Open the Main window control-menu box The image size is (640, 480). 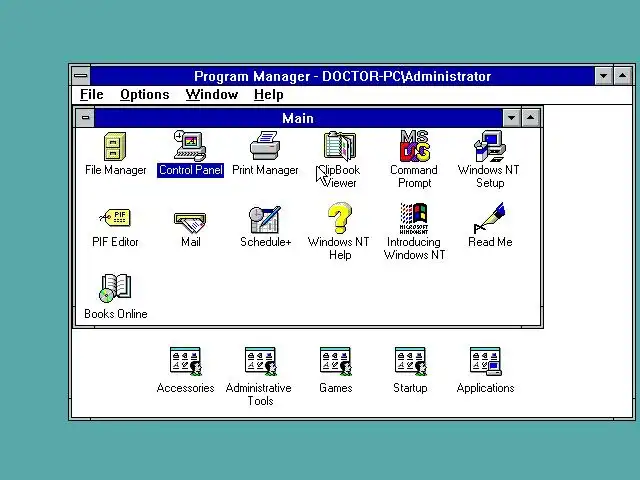coord(85,118)
